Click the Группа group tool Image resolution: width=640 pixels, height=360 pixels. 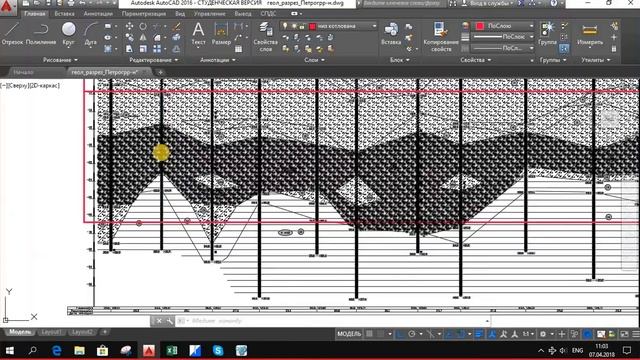[547, 33]
